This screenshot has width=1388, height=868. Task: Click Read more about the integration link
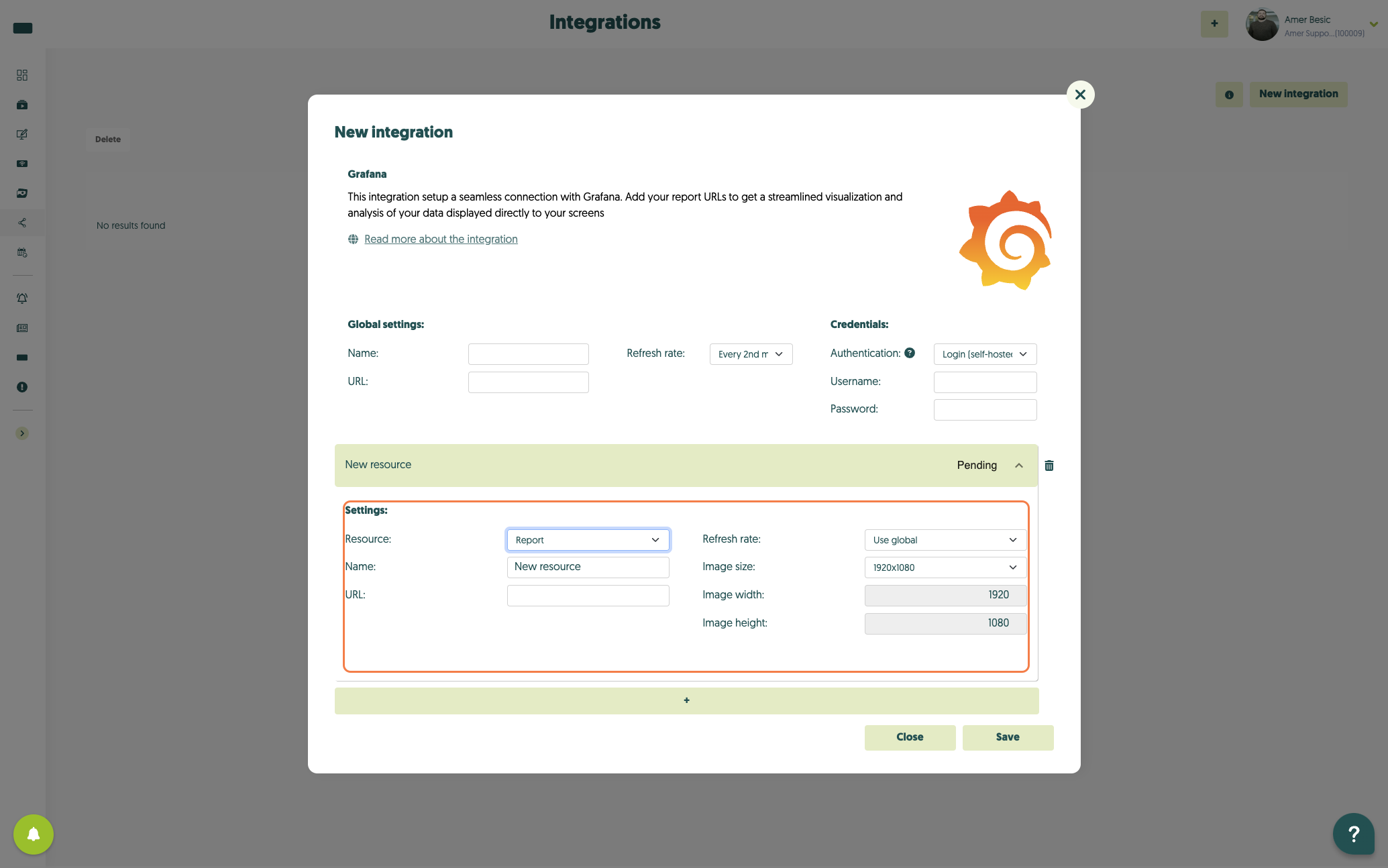pyautogui.click(x=441, y=239)
